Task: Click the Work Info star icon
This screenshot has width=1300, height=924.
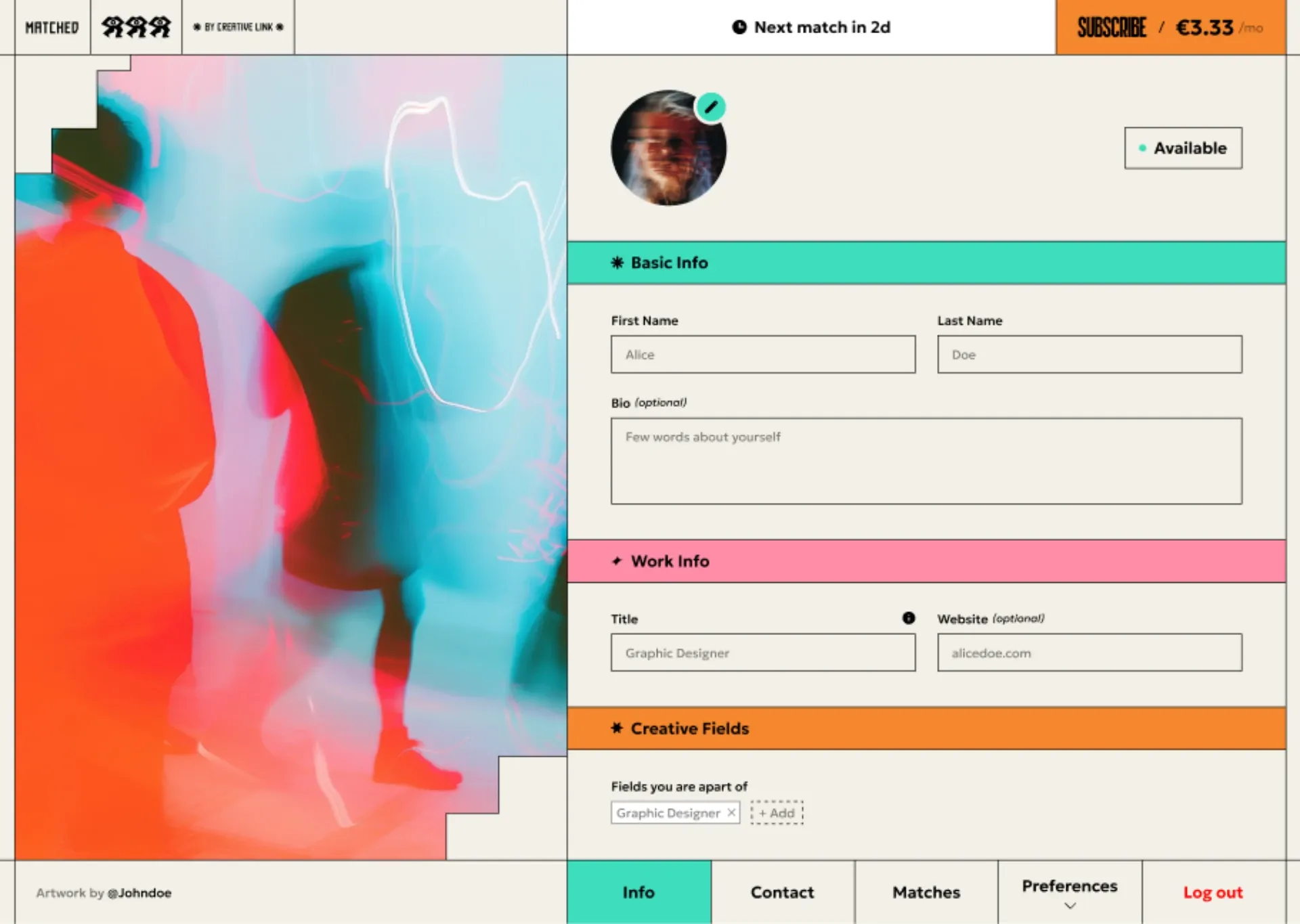Action: [617, 561]
